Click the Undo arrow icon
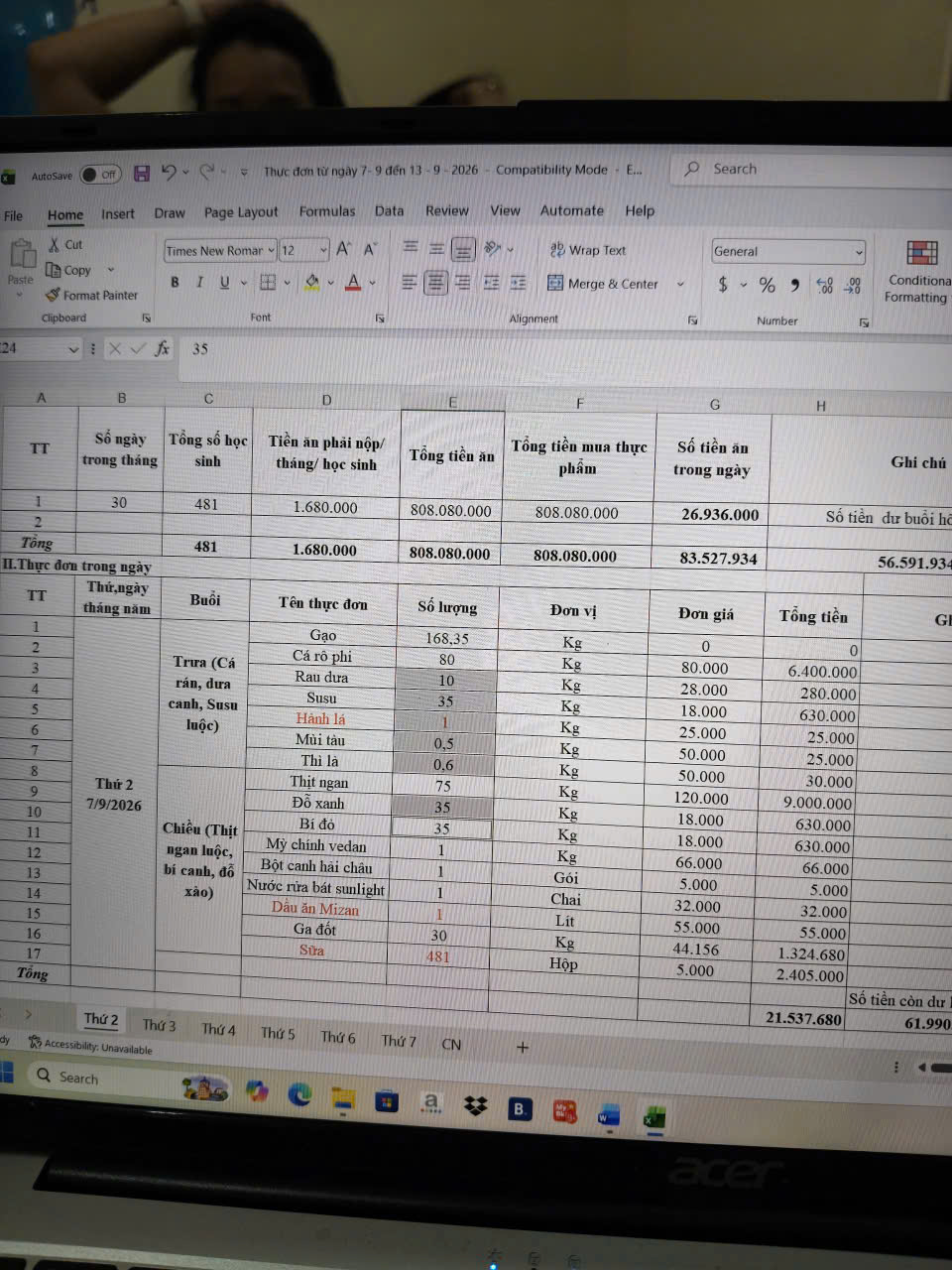 [x=169, y=173]
